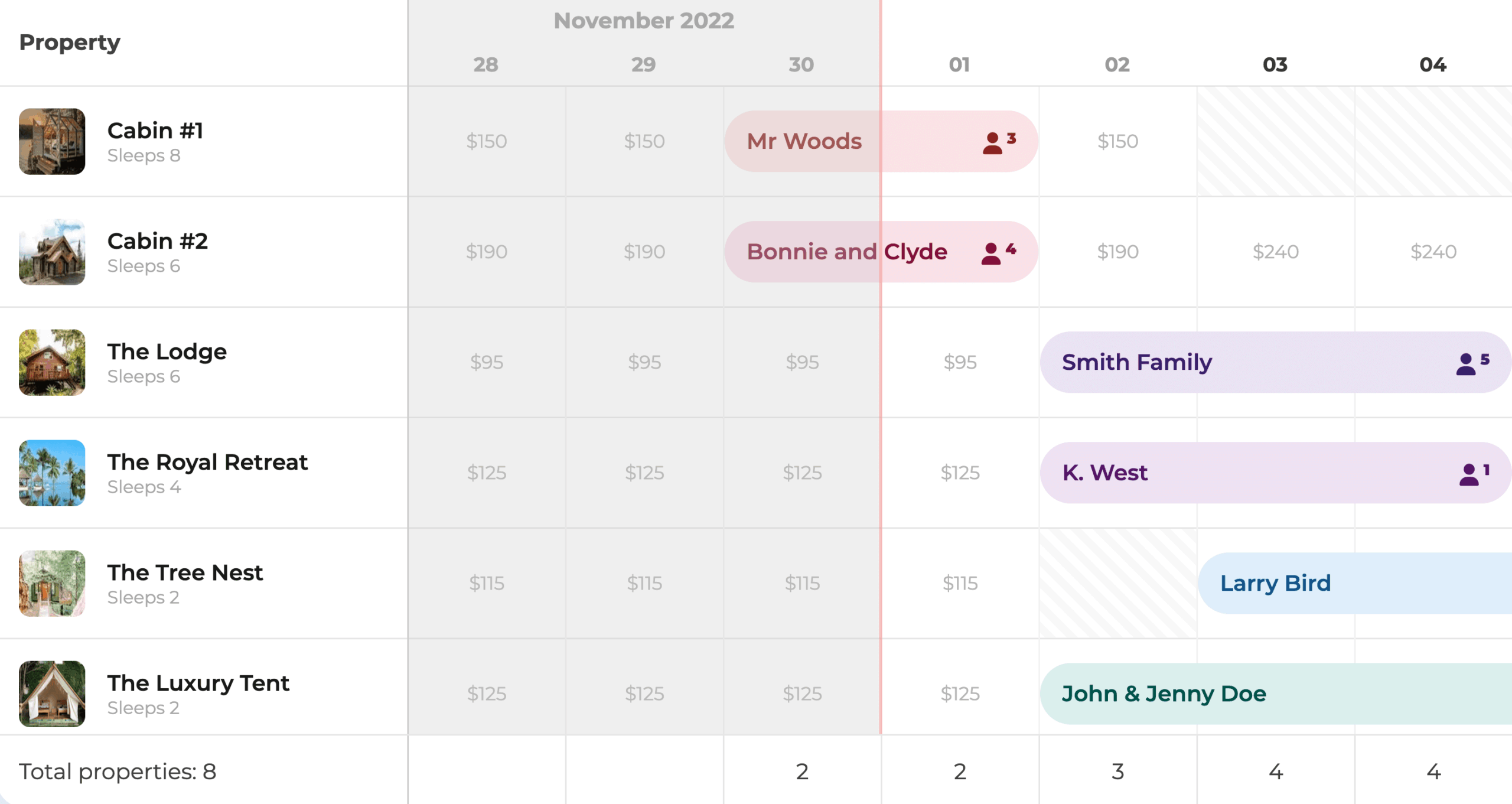This screenshot has height=804, width=1512.
Task: Click the November 2022 month header
Action: [x=644, y=21]
